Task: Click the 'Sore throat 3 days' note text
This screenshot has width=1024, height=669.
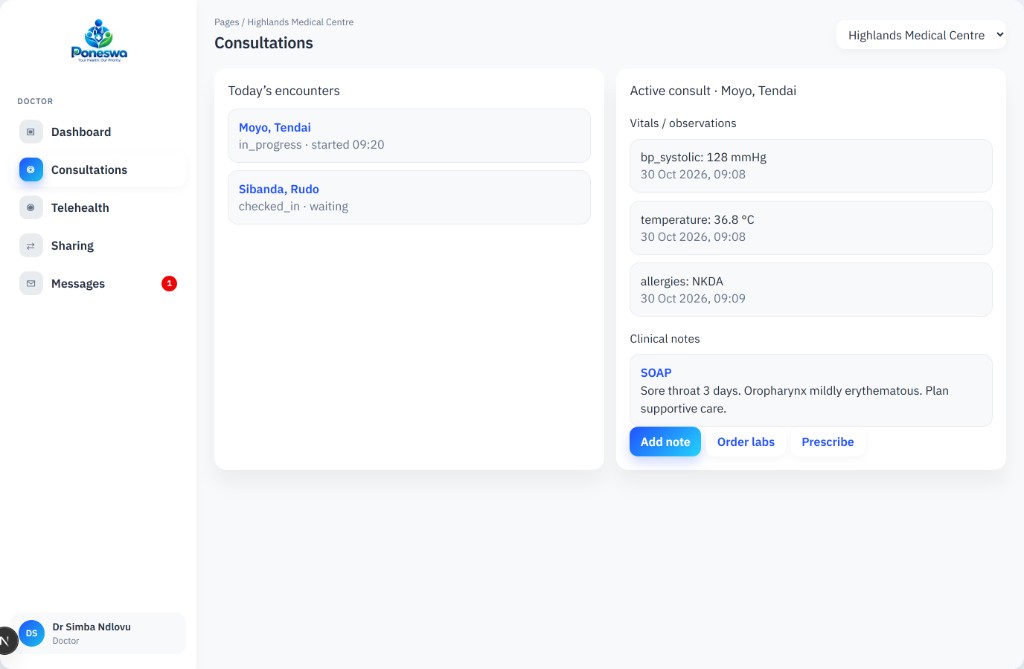Action: pyautogui.click(x=794, y=400)
